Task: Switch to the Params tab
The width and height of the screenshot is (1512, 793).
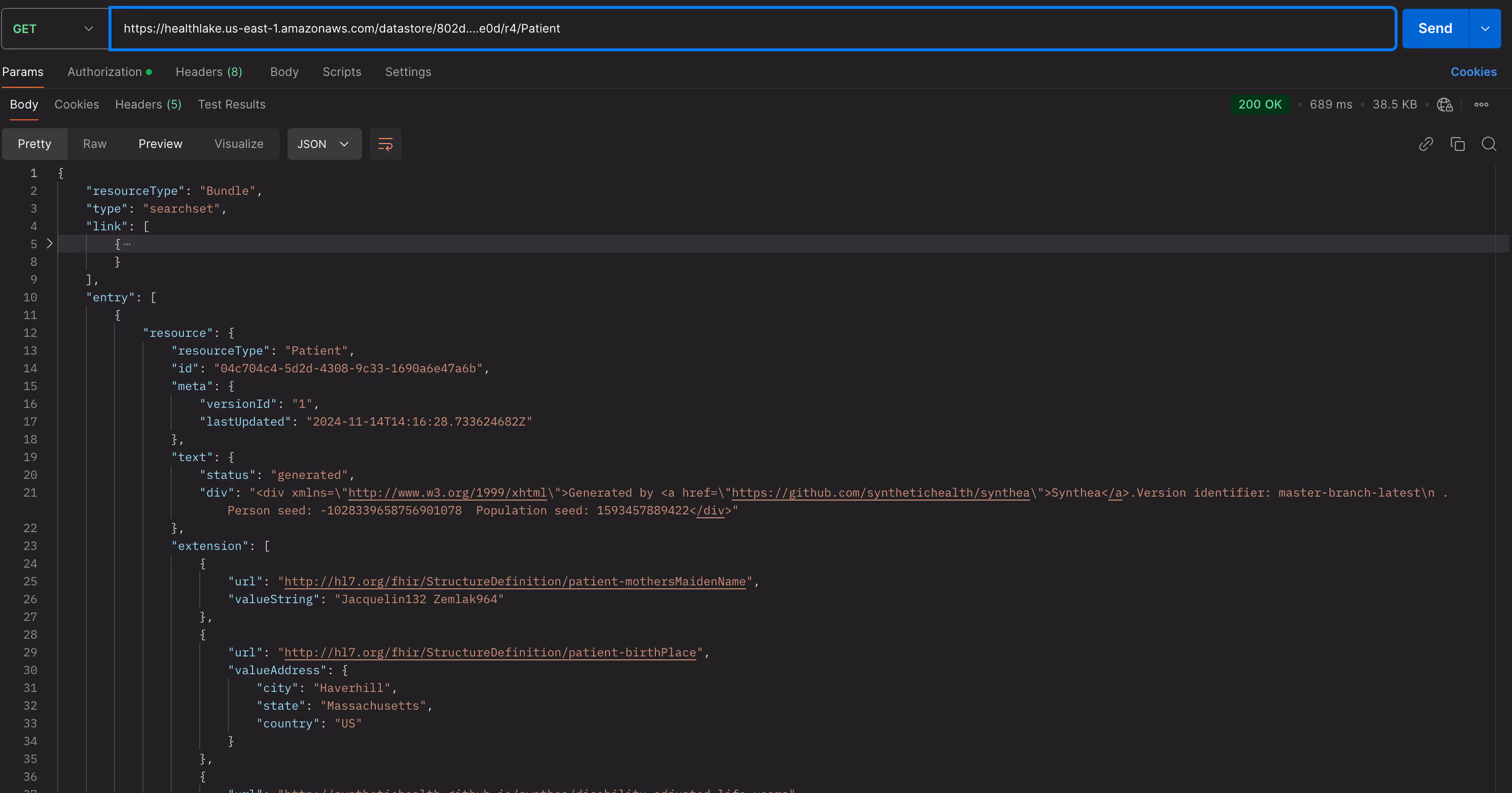Action: [22, 72]
